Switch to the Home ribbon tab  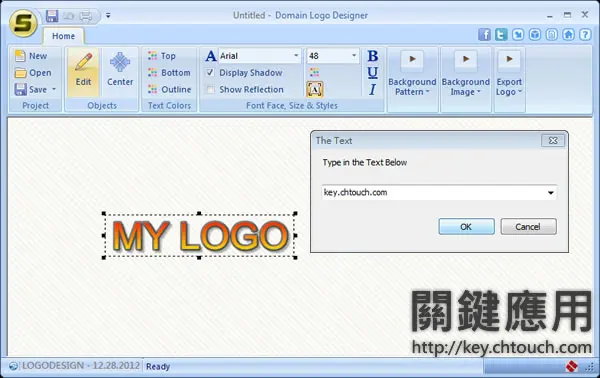(64, 36)
